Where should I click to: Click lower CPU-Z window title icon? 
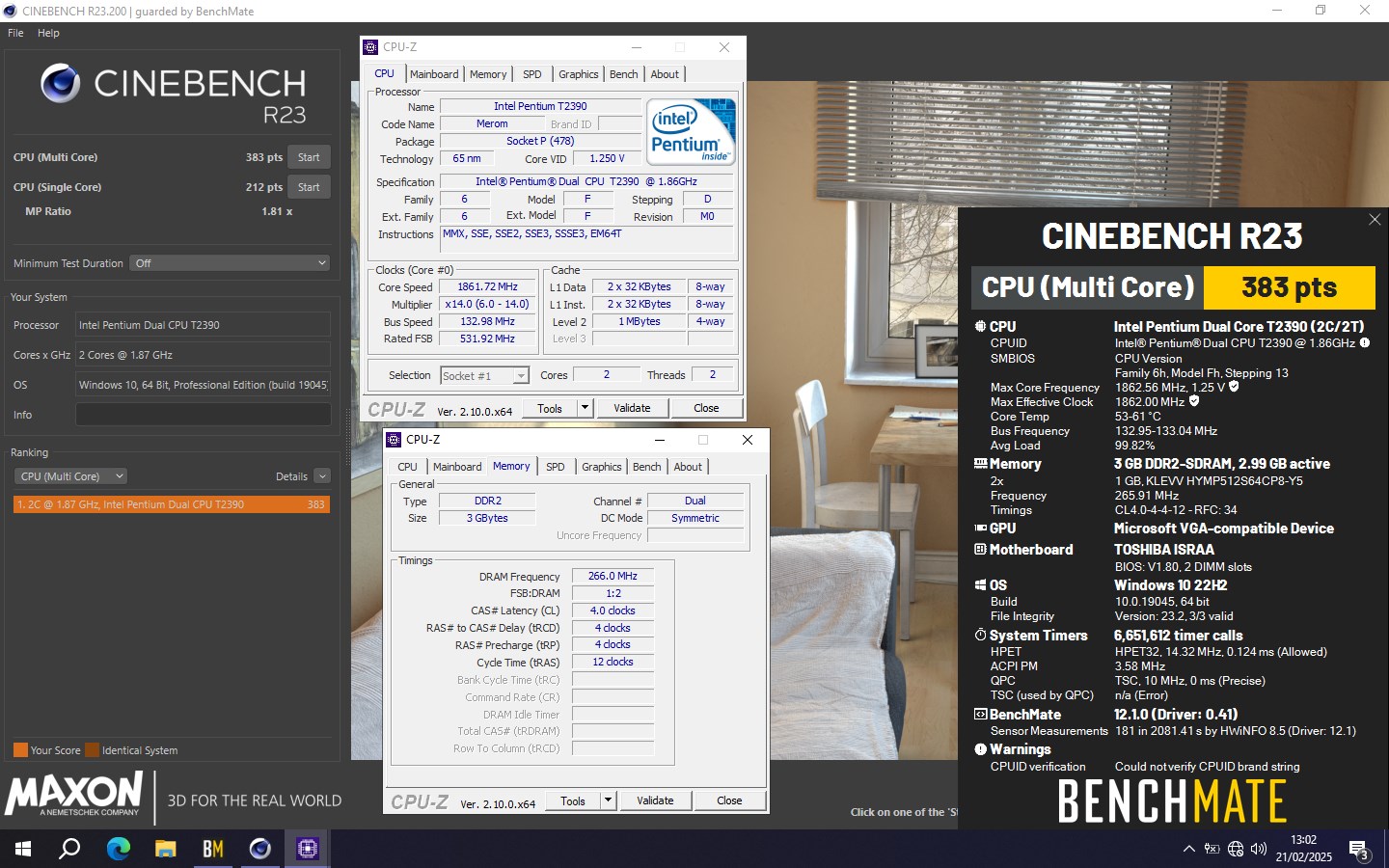coord(394,439)
